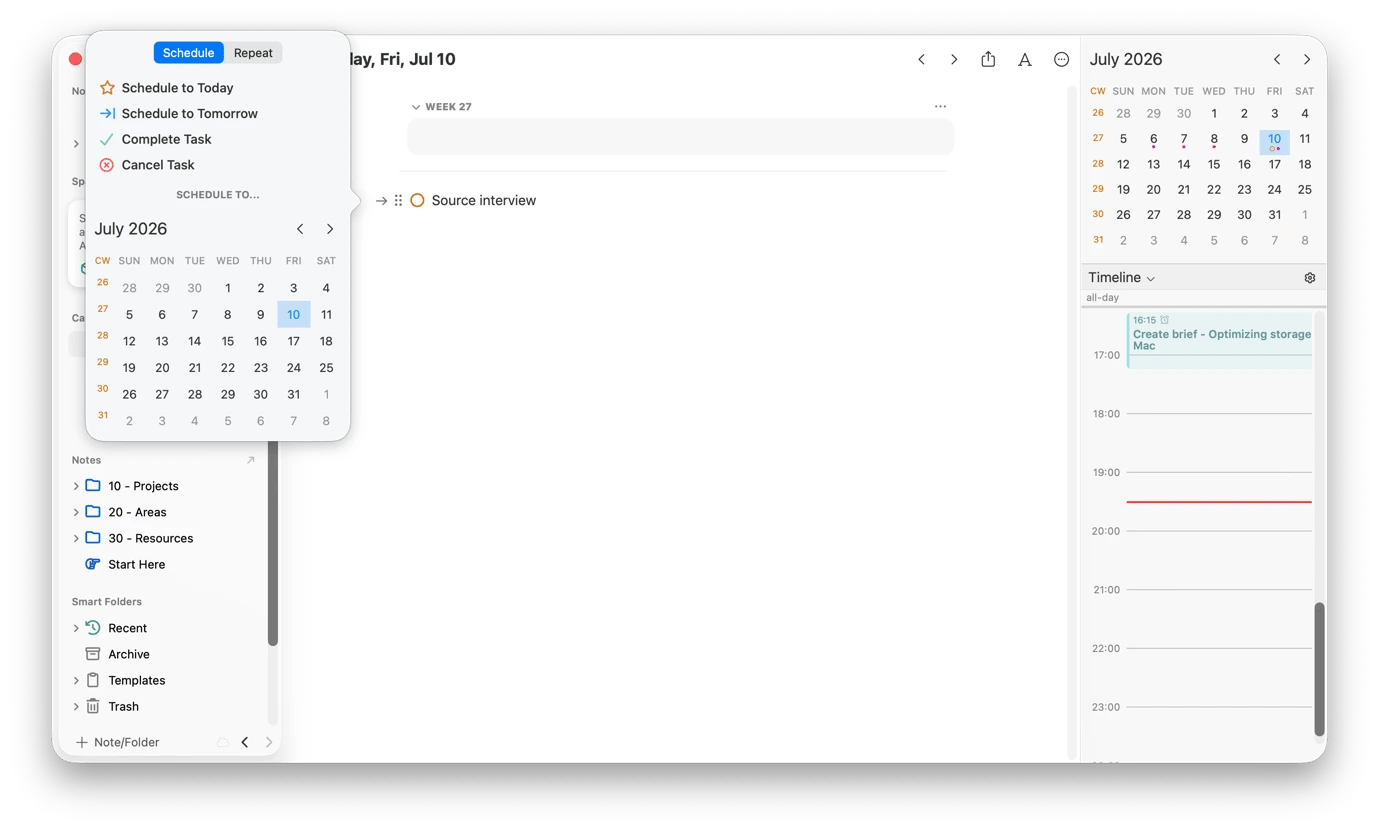Expand the Recent smart folder

tap(76, 628)
